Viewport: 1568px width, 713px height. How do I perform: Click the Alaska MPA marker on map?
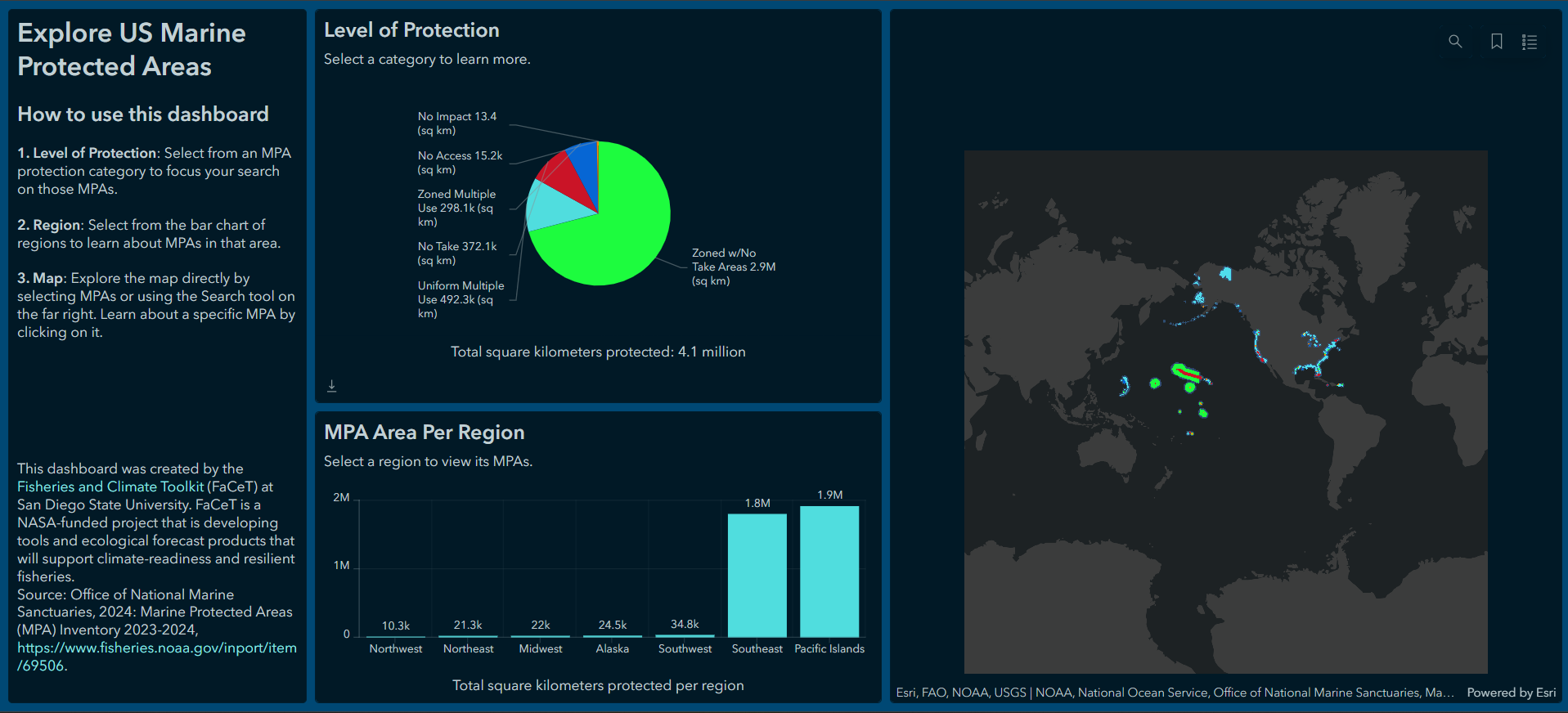(1225, 273)
